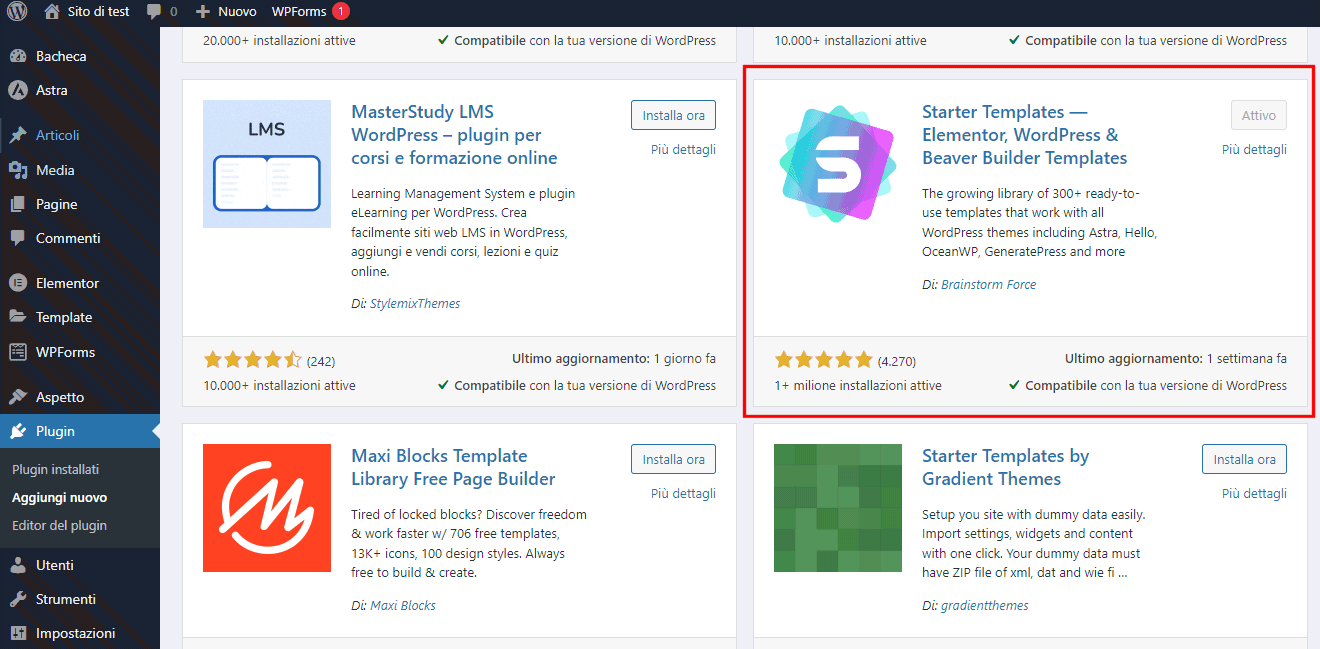This screenshot has width=1320, height=649.
Task: Click the WordPress logo in admin bar
Action: (17, 12)
